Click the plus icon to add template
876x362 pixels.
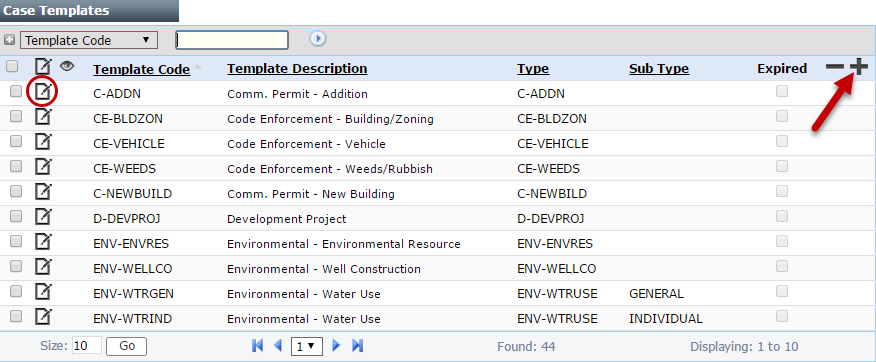click(859, 68)
